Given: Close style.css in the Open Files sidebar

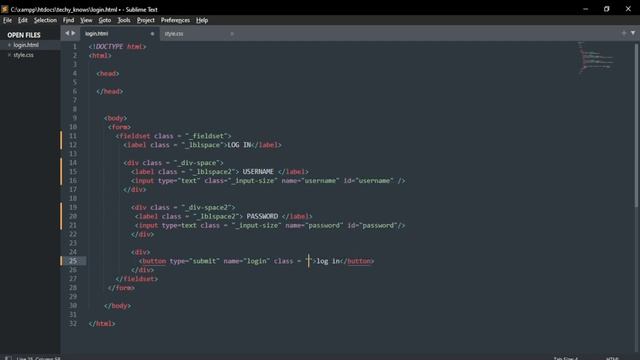Looking at the screenshot, I should [9, 55].
